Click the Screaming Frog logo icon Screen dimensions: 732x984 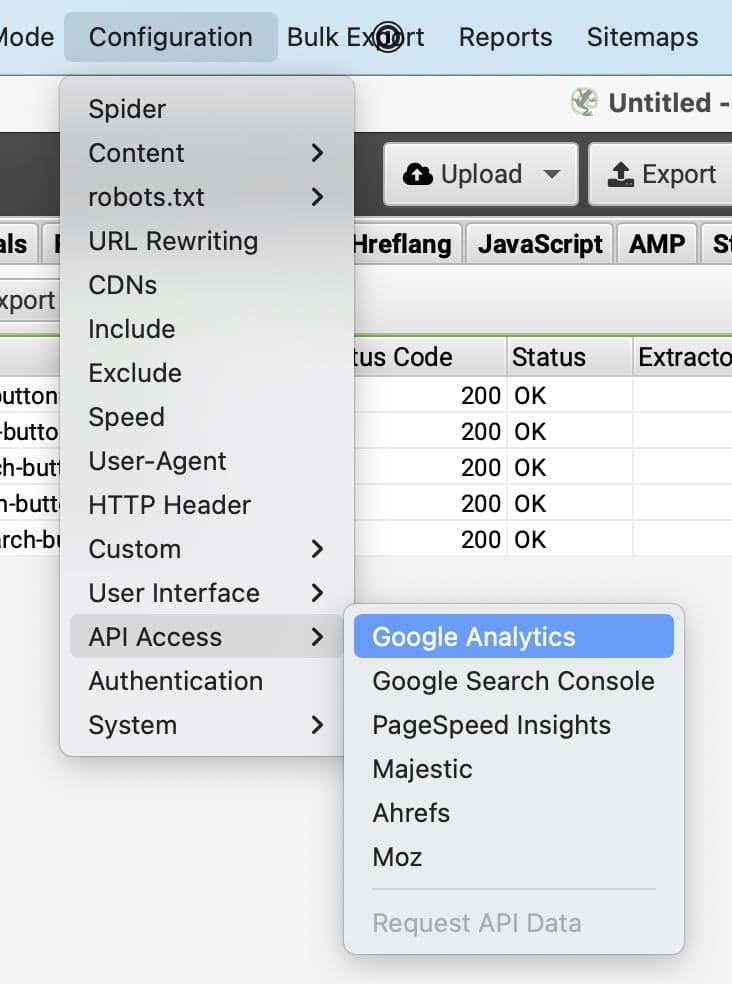(x=583, y=102)
